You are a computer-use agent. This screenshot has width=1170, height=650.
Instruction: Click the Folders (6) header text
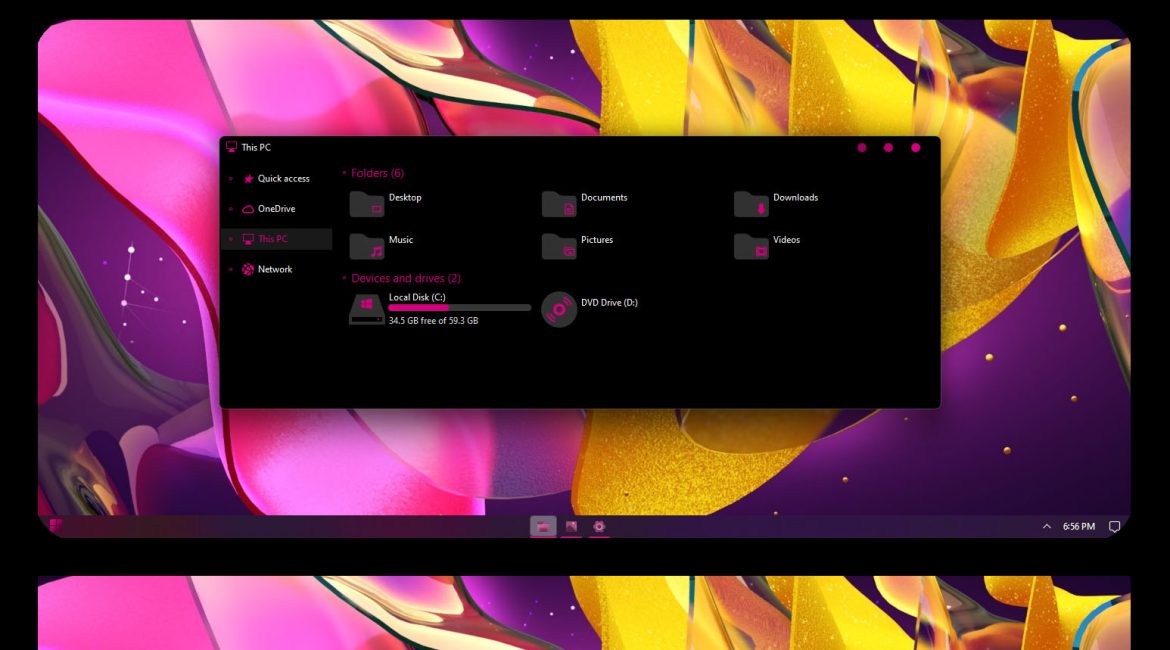(378, 173)
